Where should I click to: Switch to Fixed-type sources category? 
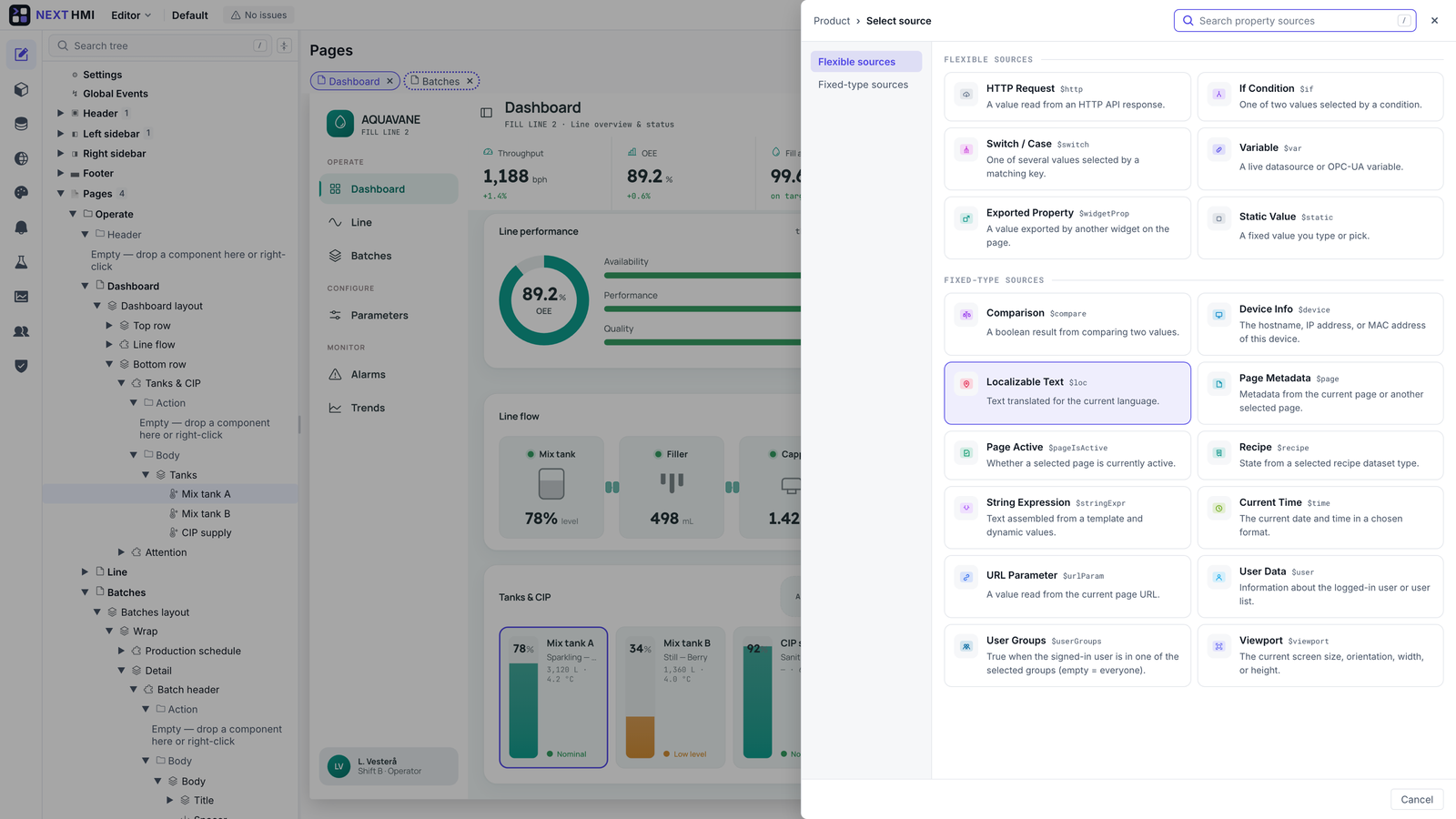(863, 85)
